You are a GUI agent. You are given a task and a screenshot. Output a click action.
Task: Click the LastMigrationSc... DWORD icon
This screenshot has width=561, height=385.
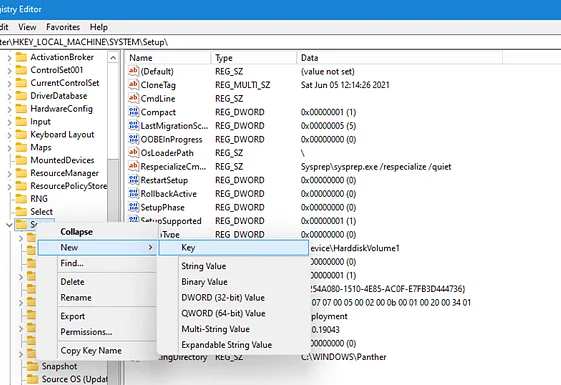[133, 126]
